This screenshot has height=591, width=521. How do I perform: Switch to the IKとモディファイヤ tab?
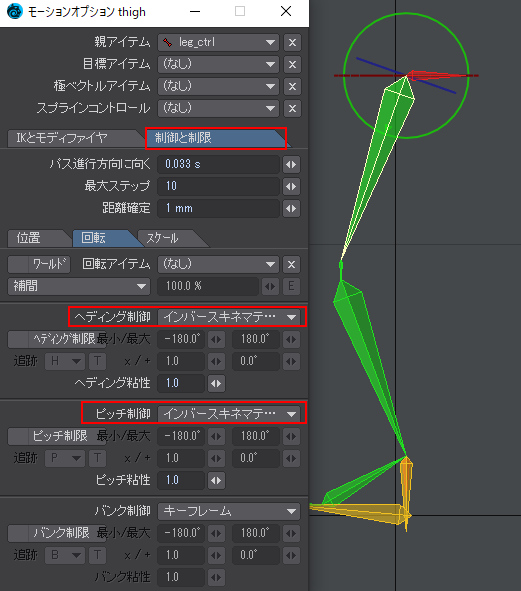point(74,138)
